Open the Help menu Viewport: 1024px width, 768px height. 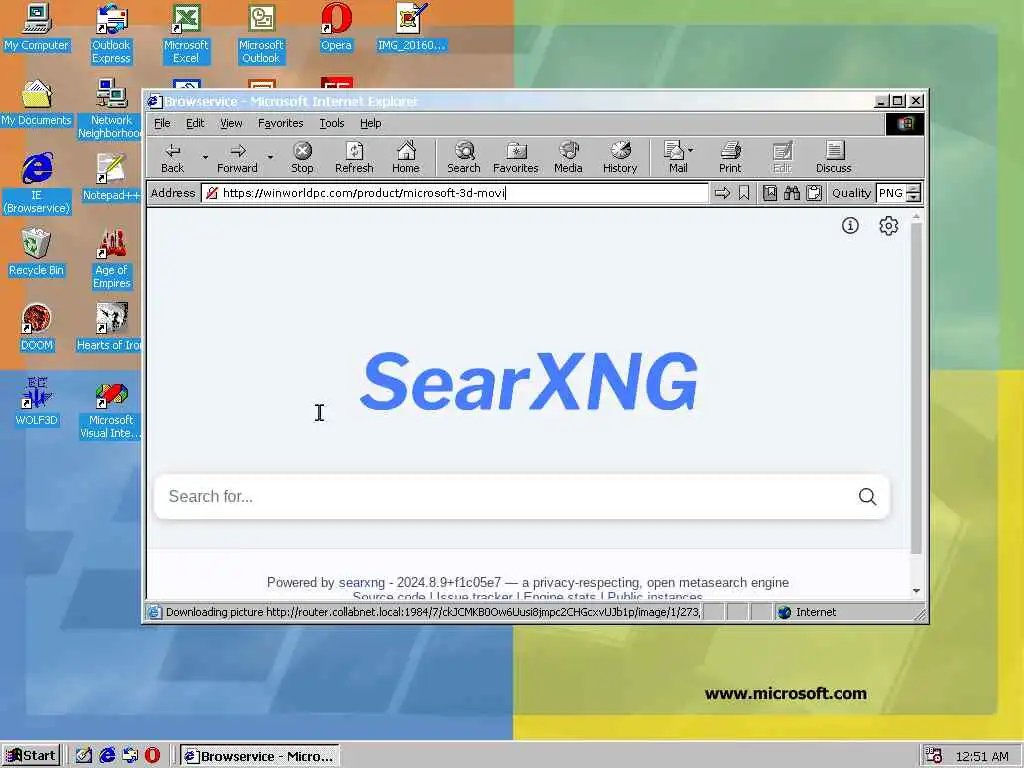pyautogui.click(x=370, y=123)
